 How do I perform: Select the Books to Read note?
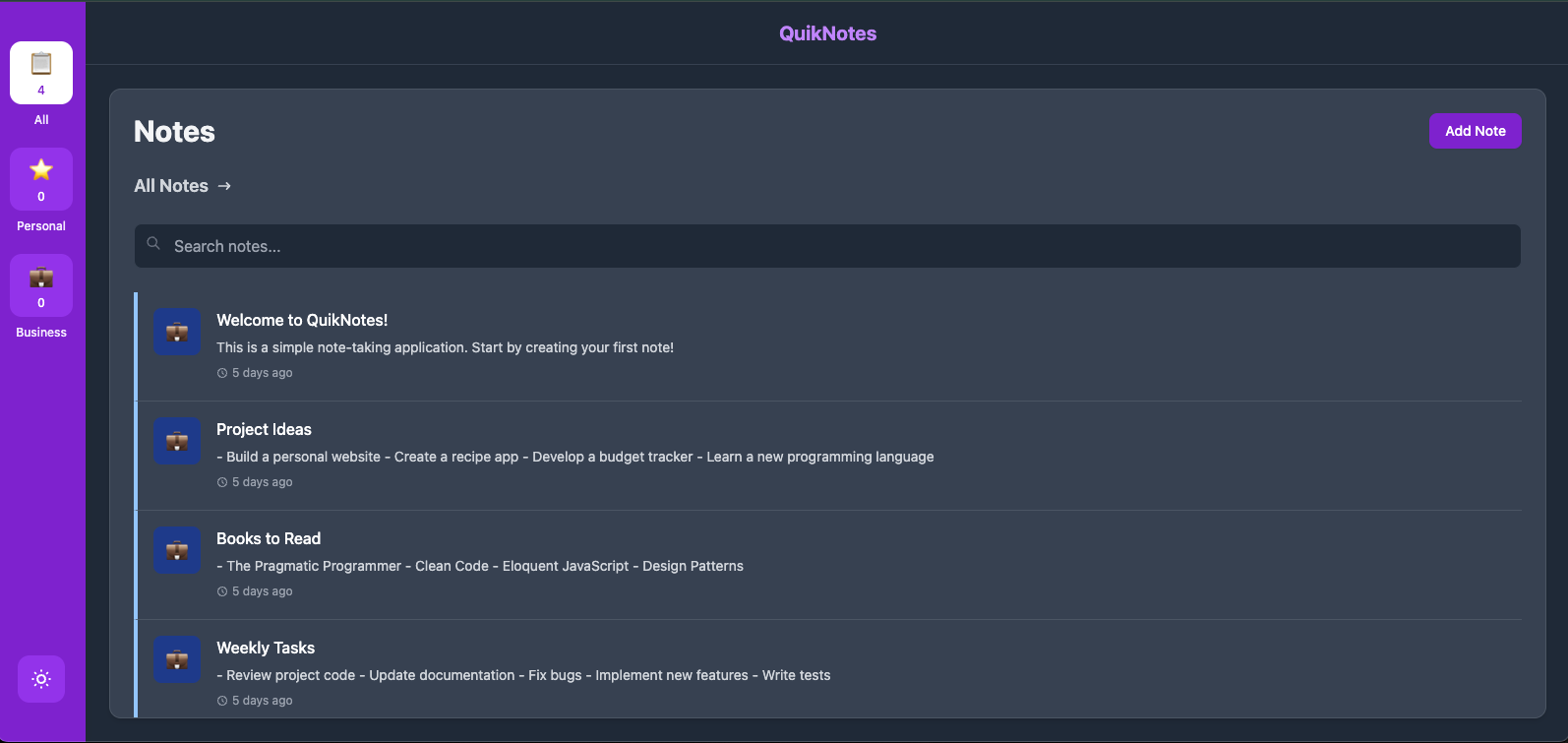269,538
